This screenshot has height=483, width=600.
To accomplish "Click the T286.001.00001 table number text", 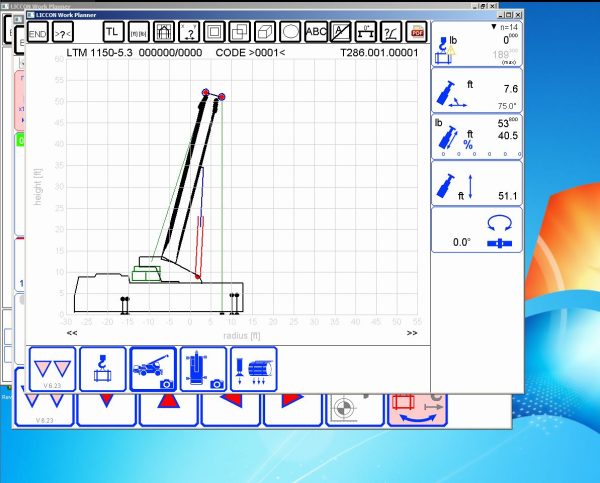I will pyautogui.click(x=379, y=53).
